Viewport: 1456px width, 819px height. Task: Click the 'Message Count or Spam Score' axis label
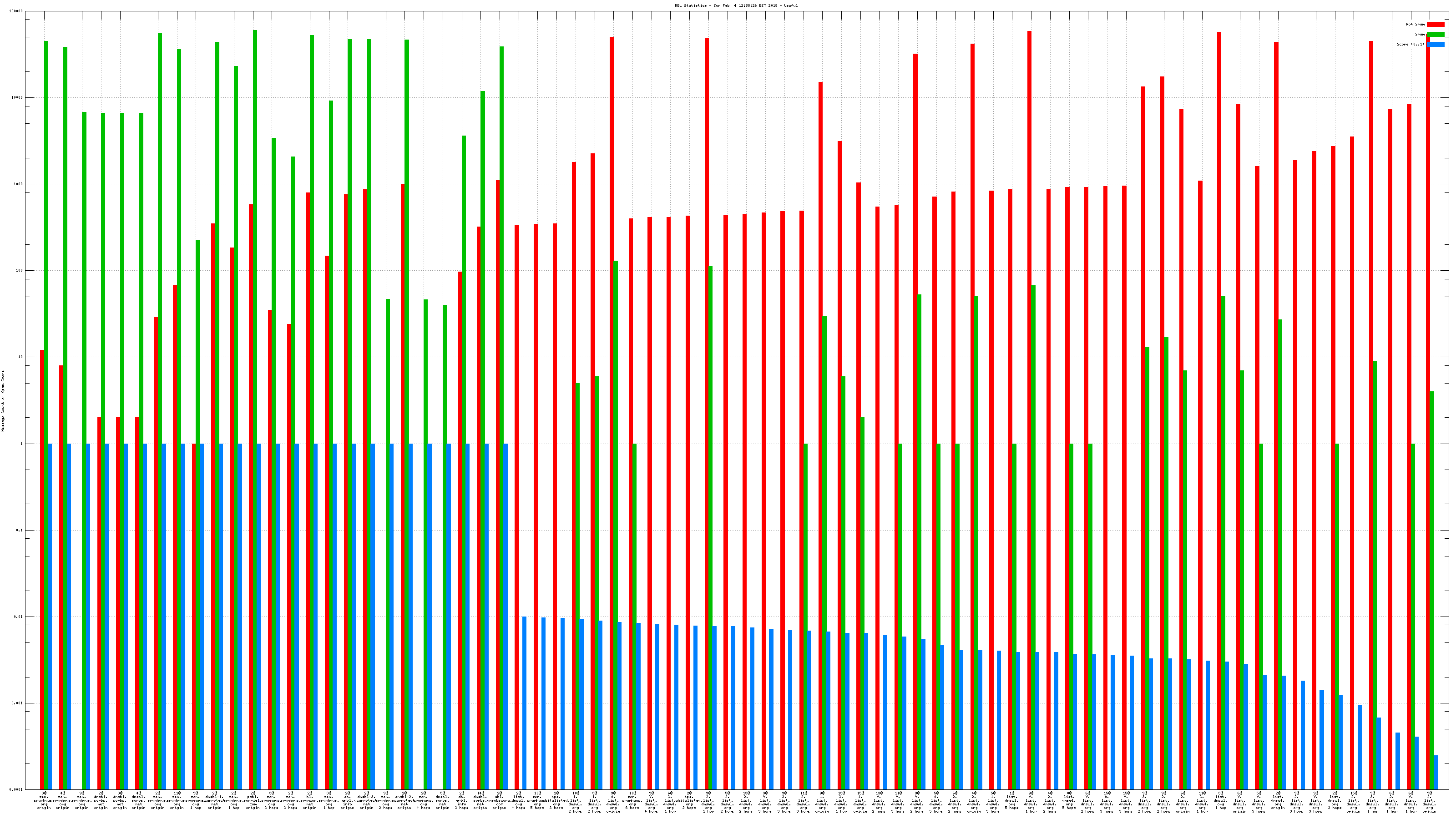(x=3, y=401)
